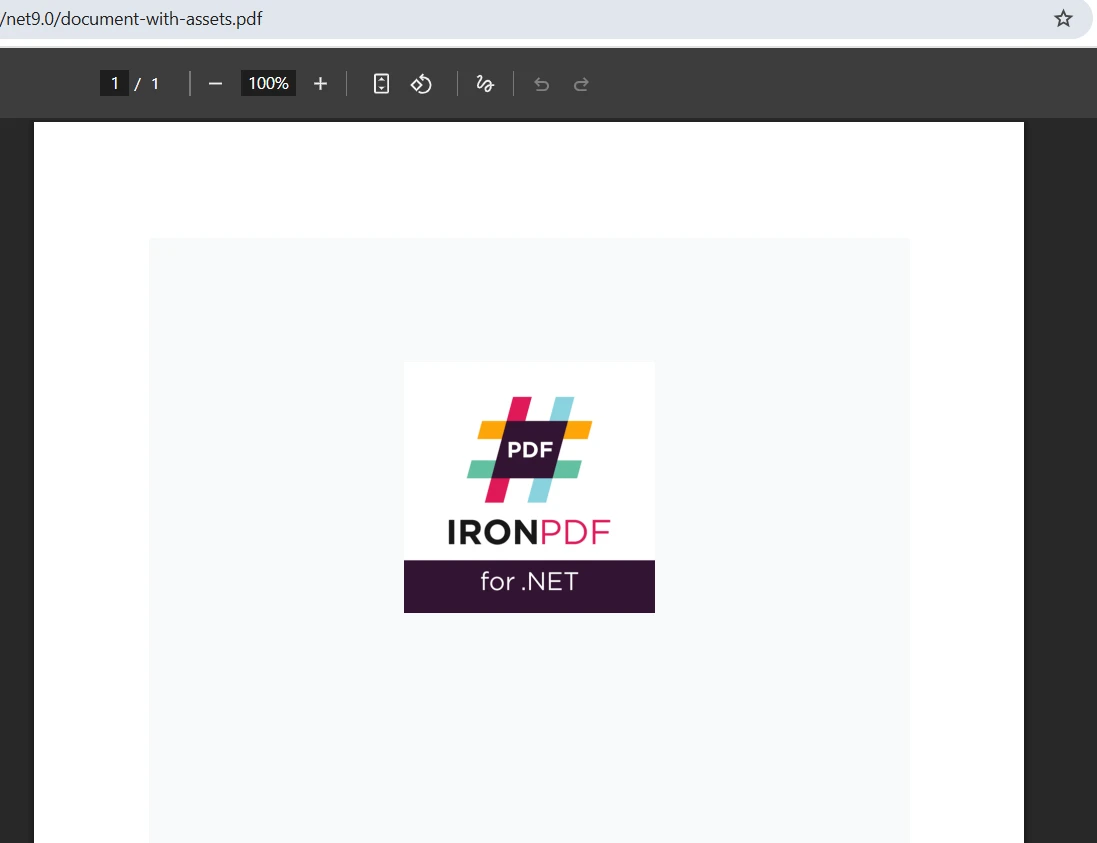The image size is (1097, 843).
Task: Toggle between page fit and width fit
Action: click(381, 83)
